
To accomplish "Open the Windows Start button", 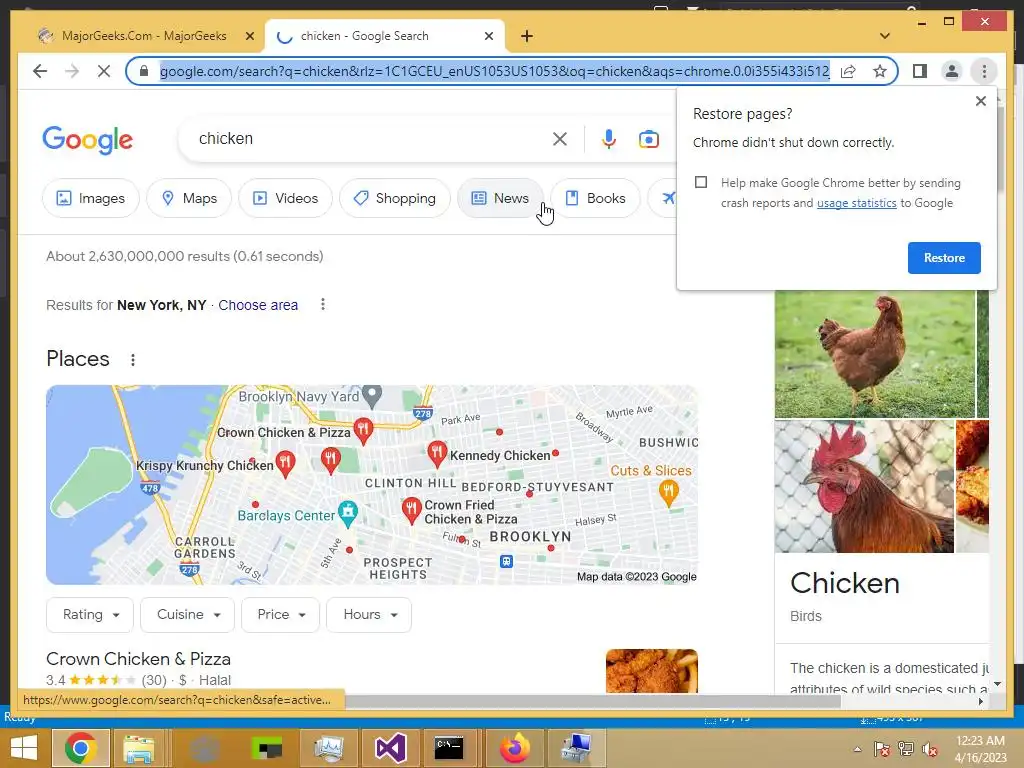I will coord(24,748).
